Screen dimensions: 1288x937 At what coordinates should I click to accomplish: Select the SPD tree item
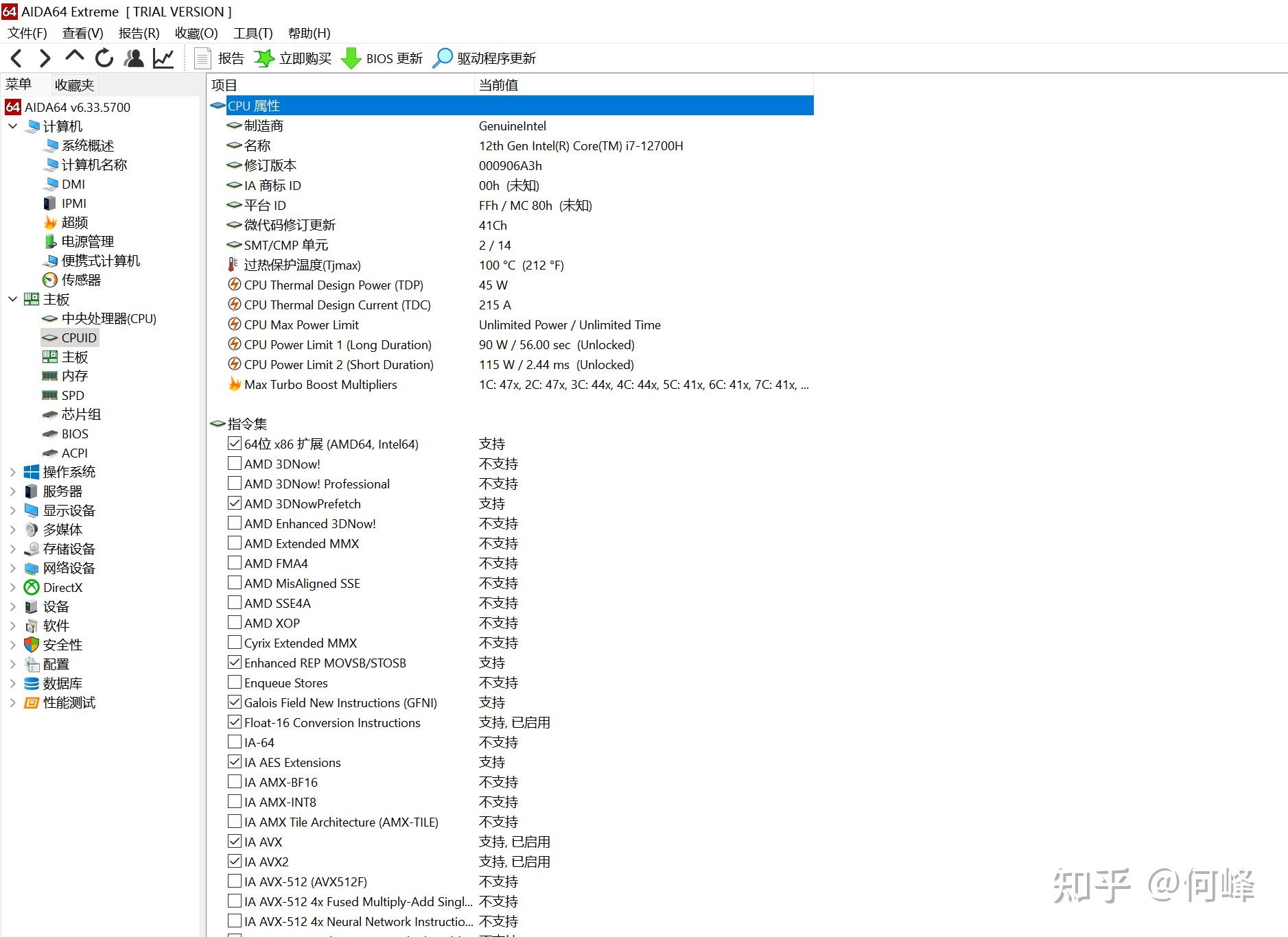(x=72, y=395)
